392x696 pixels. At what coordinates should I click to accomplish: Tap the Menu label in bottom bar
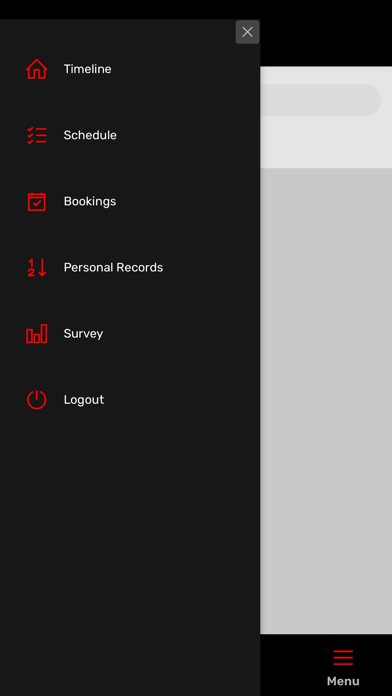(x=343, y=681)
